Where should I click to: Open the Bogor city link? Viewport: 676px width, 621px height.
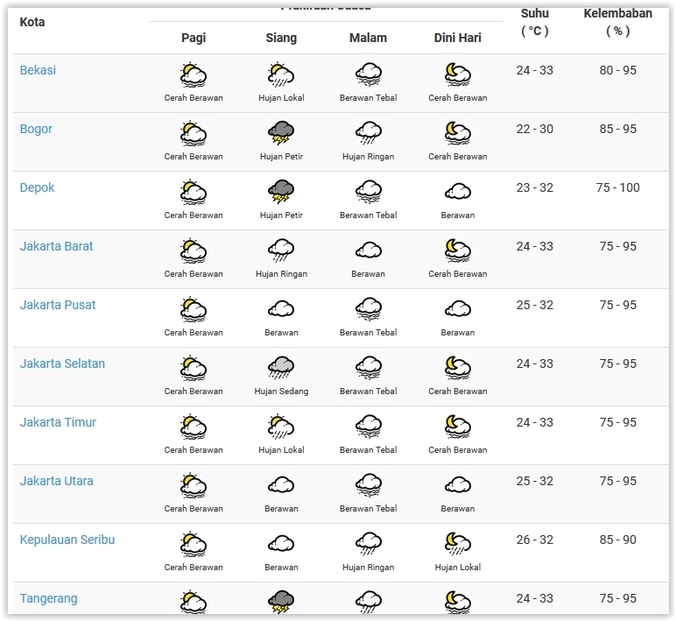(x=36, y=129)
